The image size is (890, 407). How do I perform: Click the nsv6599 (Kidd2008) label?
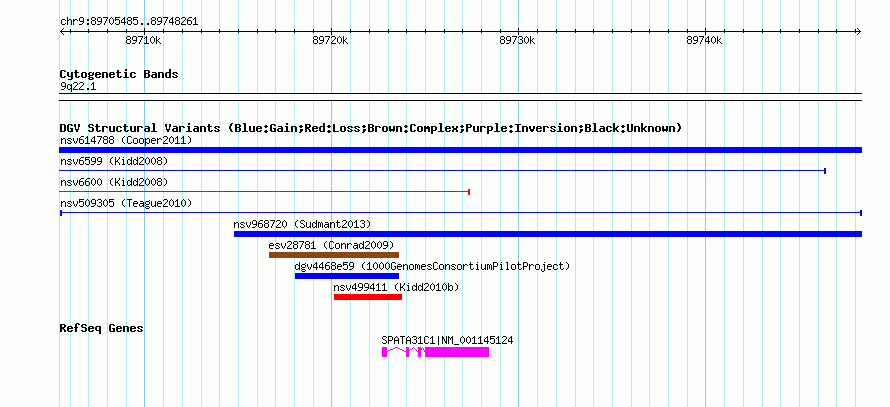pos(114,161)
